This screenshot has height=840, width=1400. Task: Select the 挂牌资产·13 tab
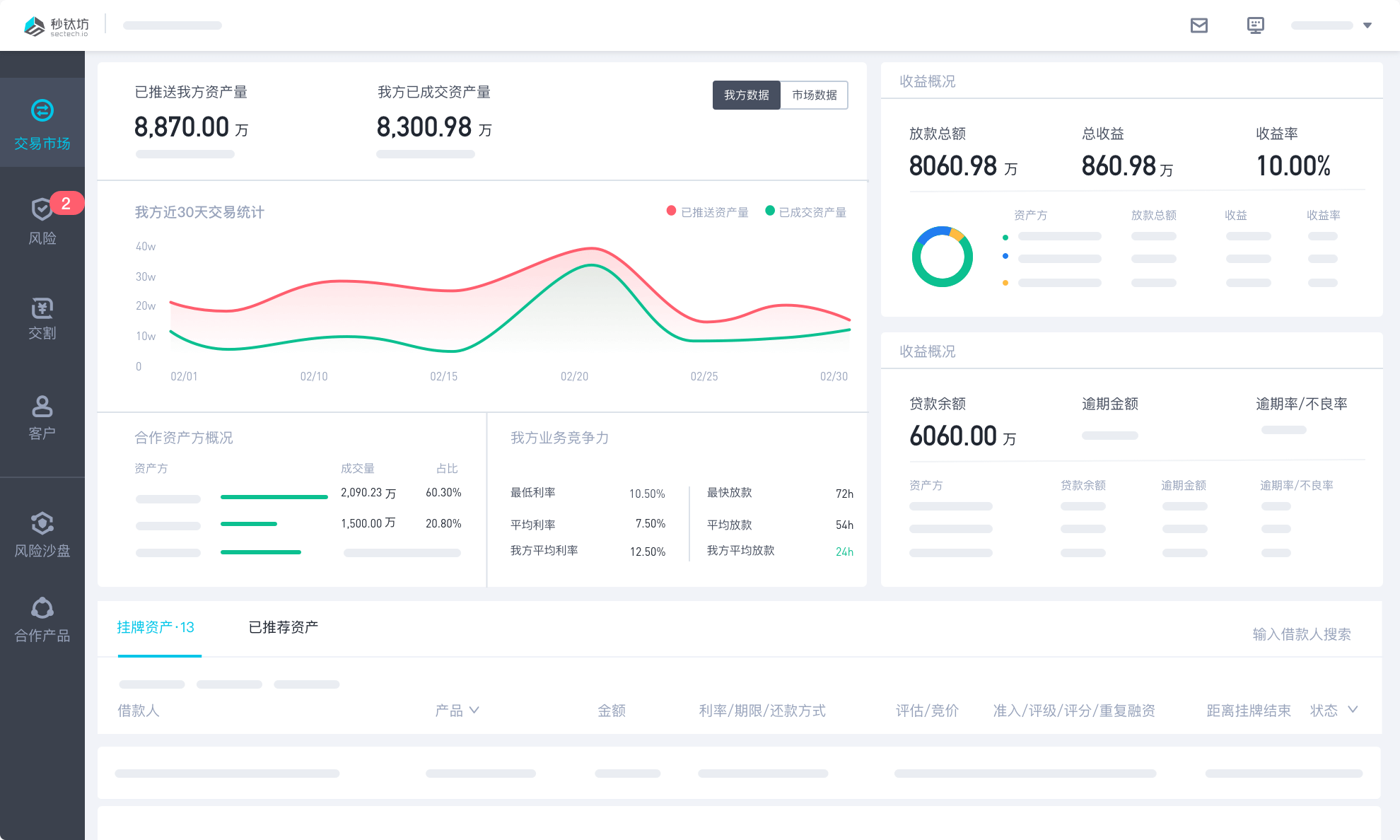(156, 627)
